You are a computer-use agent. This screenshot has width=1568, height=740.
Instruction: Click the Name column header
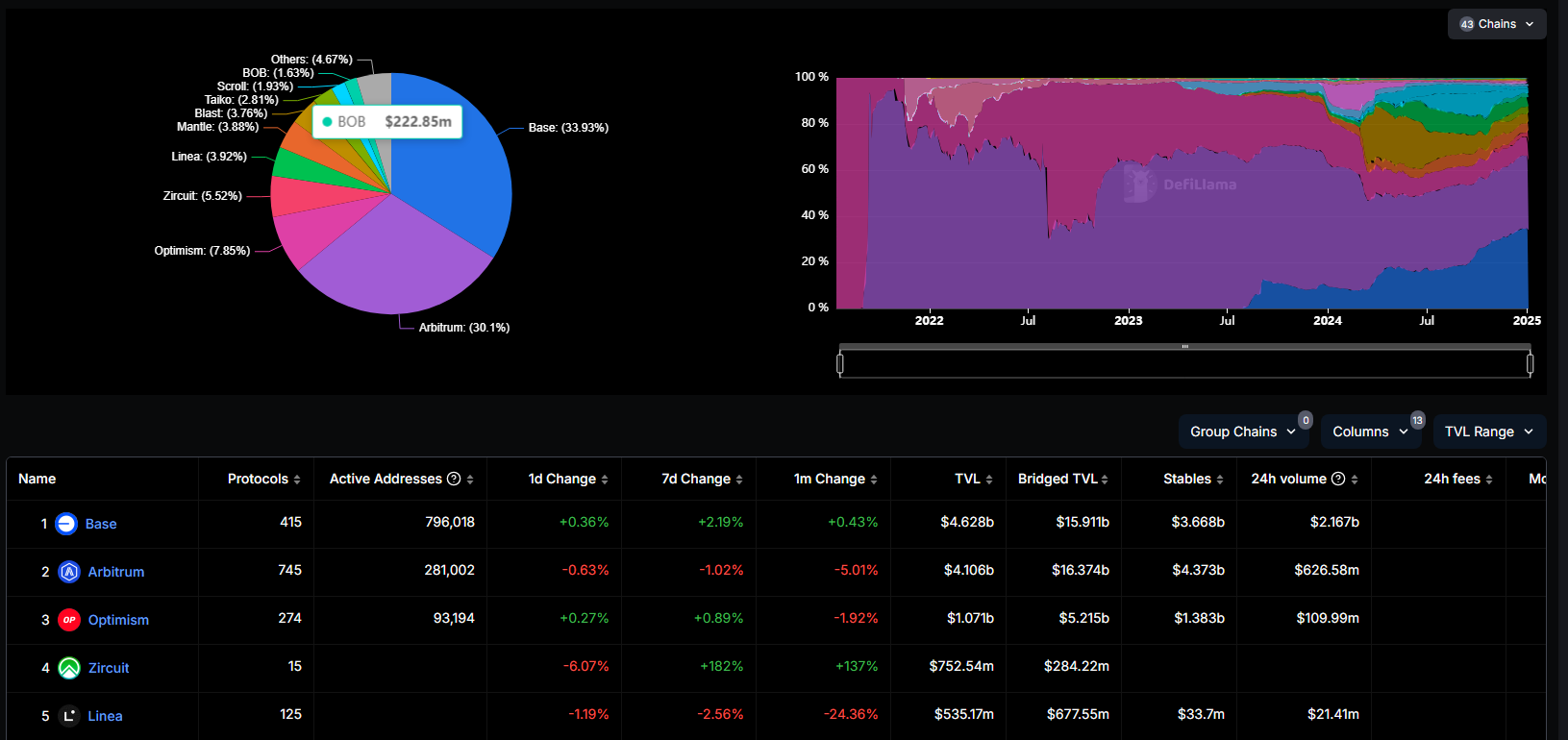(37, 479)
